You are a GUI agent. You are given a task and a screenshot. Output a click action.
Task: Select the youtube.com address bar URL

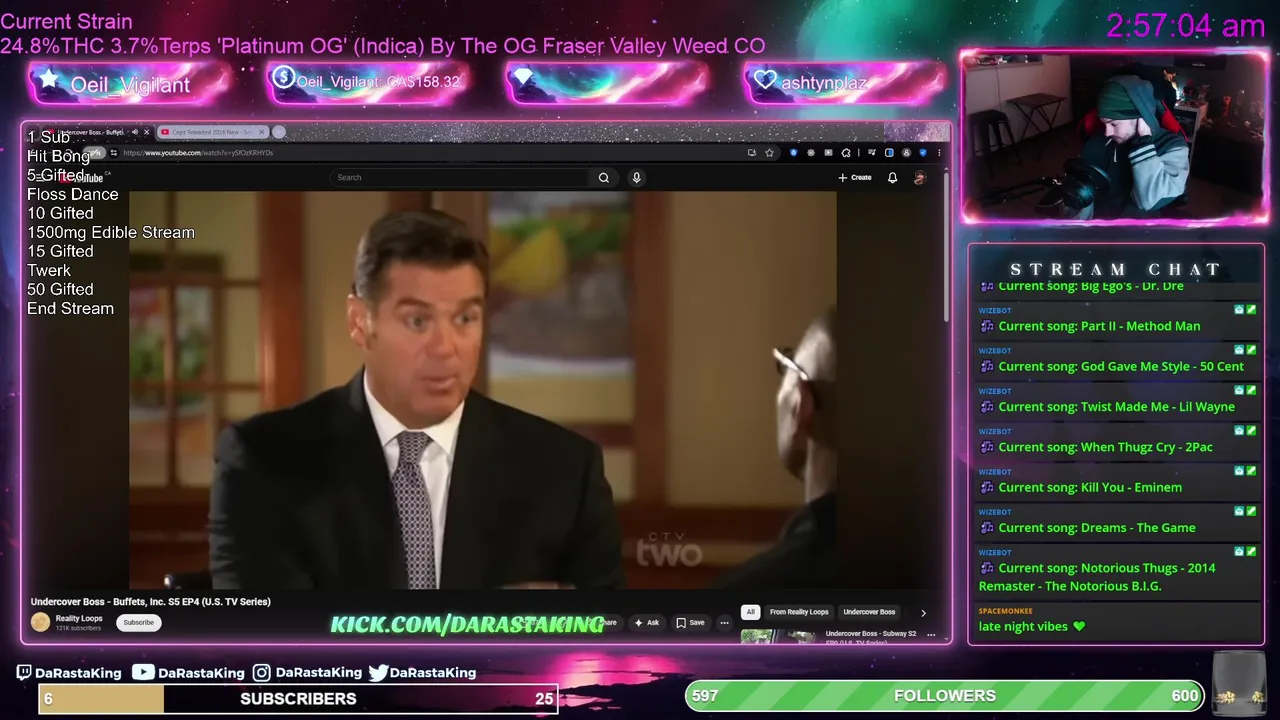(198, 153)
